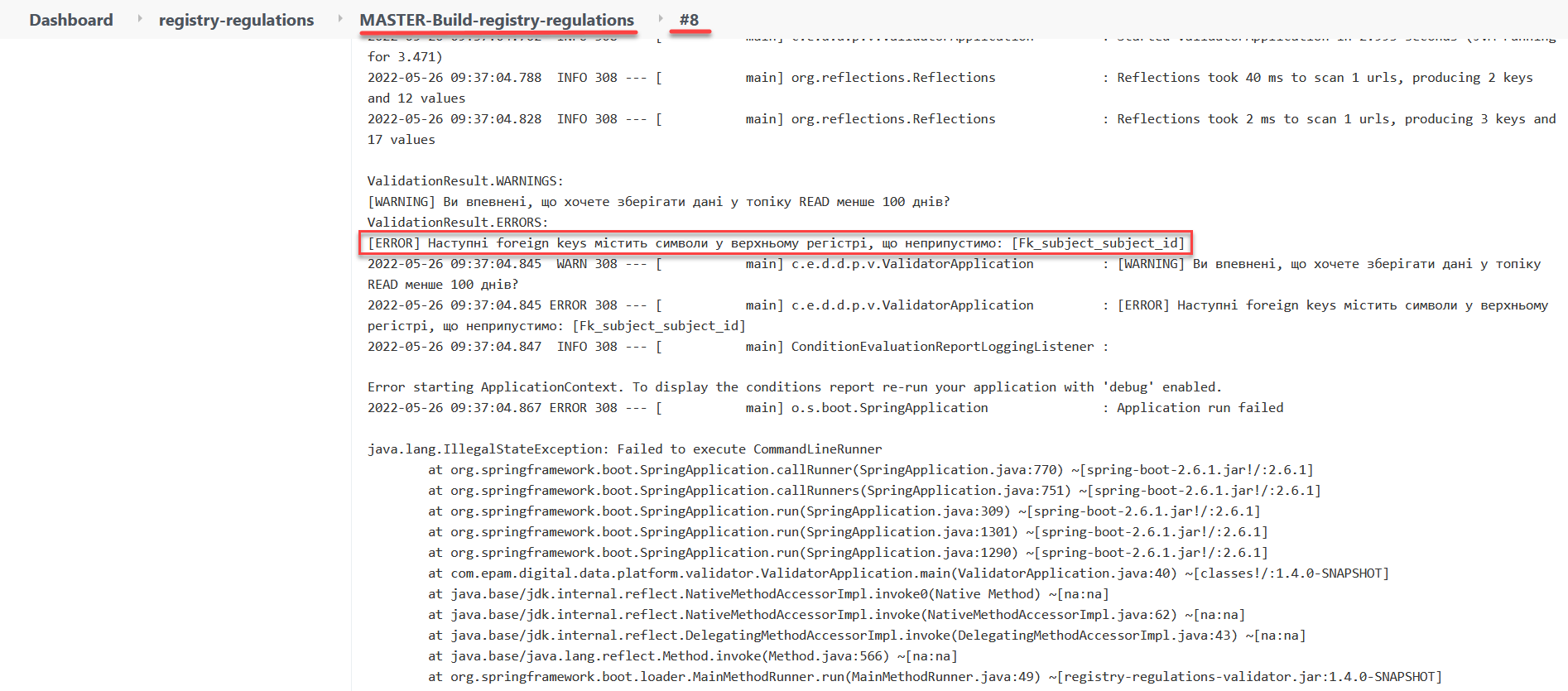The width and height of the screenshot is (1568, 691).
Task: Click stack trace line SpringApplication.callRunners(SpringApplication.java:751)
Action: (874, 491)
